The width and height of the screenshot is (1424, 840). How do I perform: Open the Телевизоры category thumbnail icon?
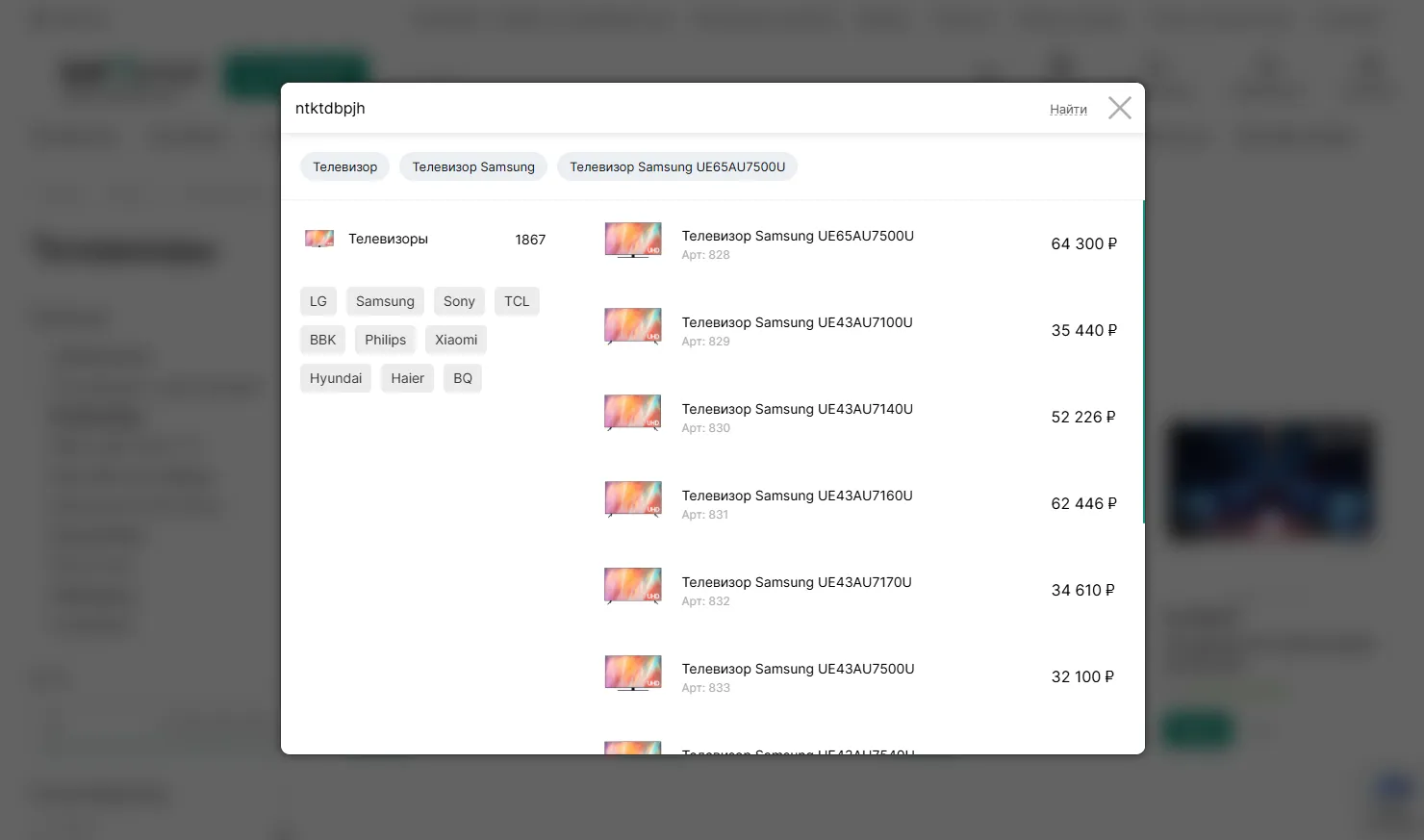tap(319, 239)
